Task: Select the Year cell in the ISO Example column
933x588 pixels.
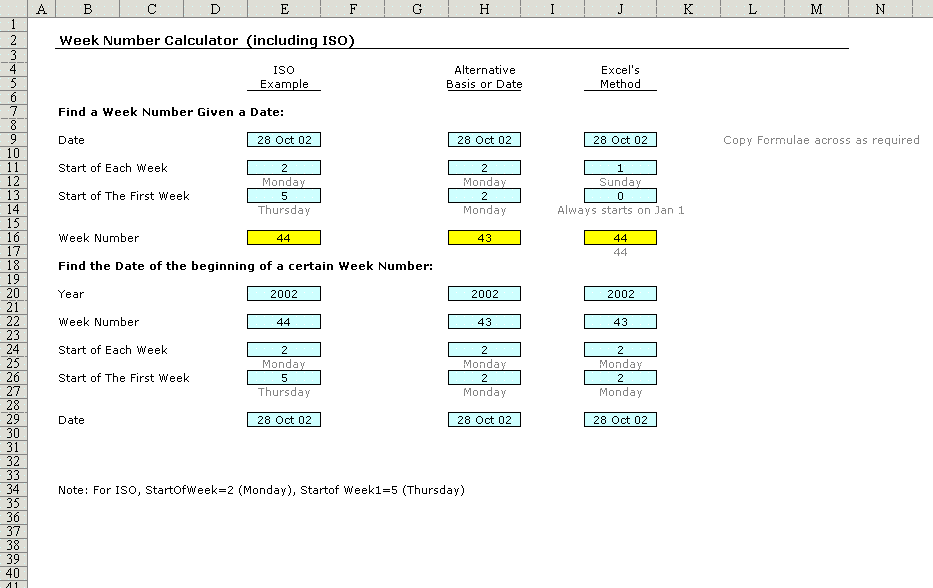Action: 284,294
